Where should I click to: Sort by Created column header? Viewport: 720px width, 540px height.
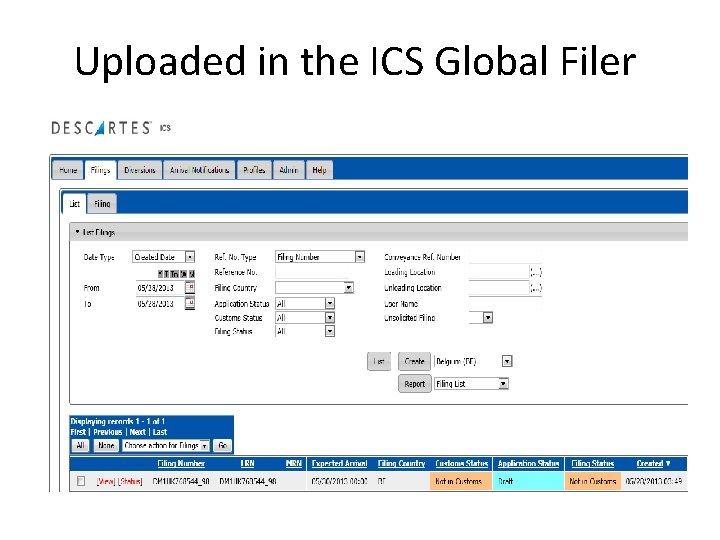click(653, 463)
